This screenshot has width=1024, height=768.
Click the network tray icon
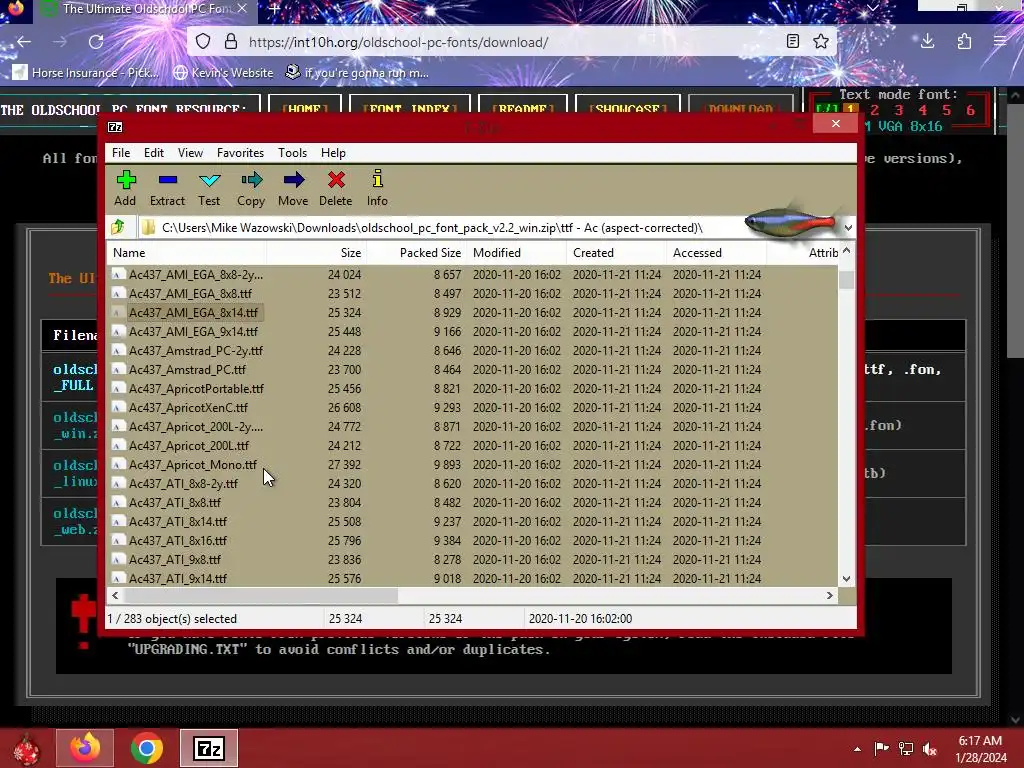pyautogui.click(x=906, y=749)
